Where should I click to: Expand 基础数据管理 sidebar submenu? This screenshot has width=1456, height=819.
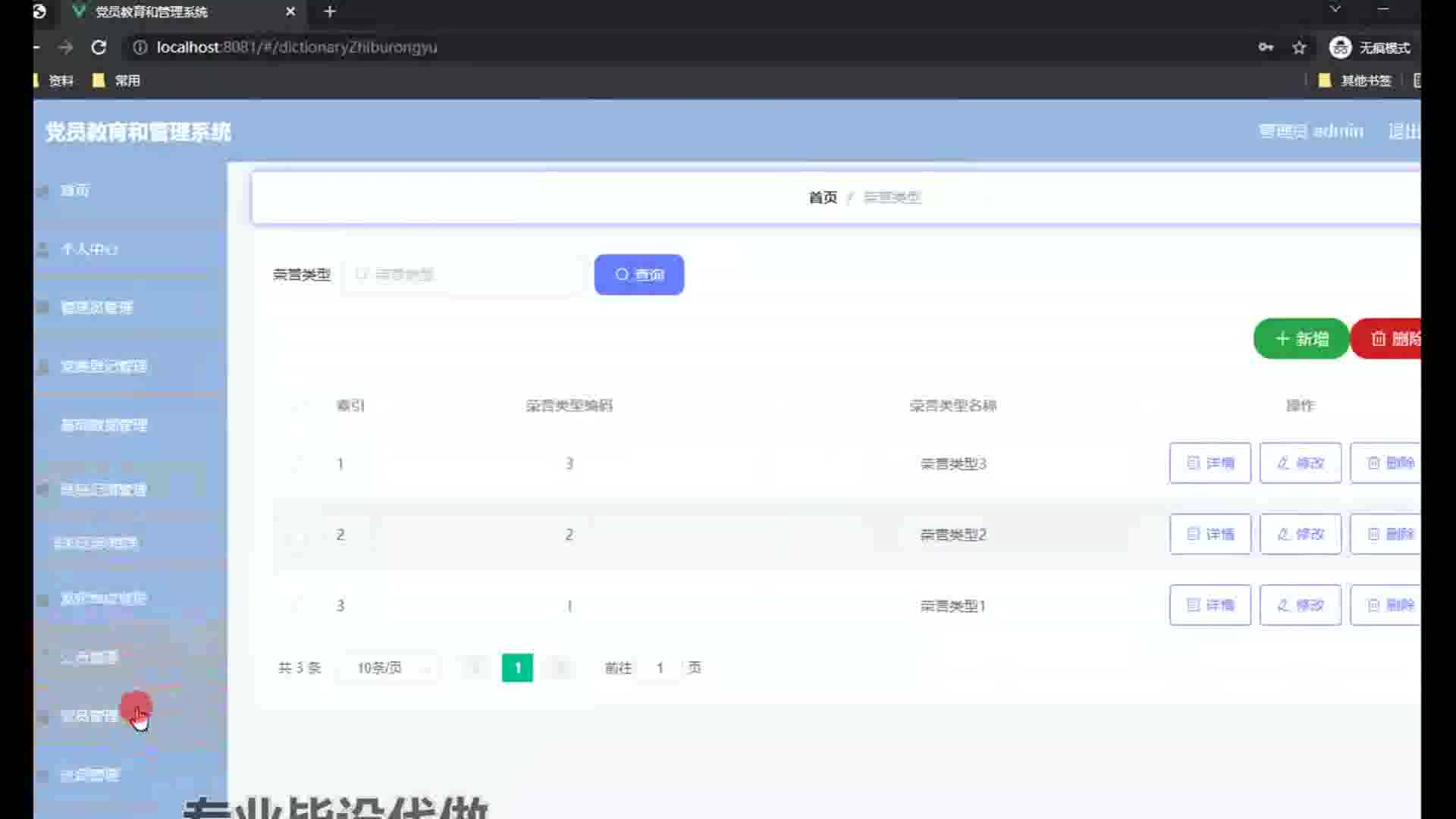point(104,425)
